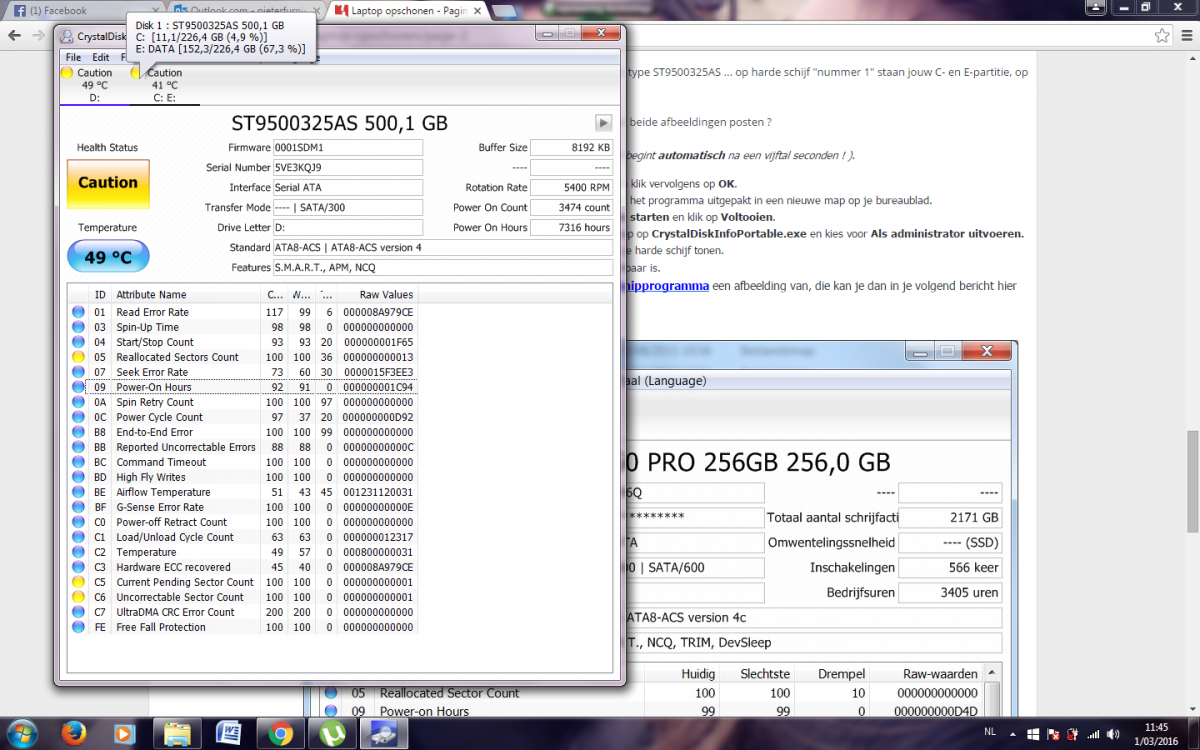Open Windows Explorer folder icon in taskbar

176,732
